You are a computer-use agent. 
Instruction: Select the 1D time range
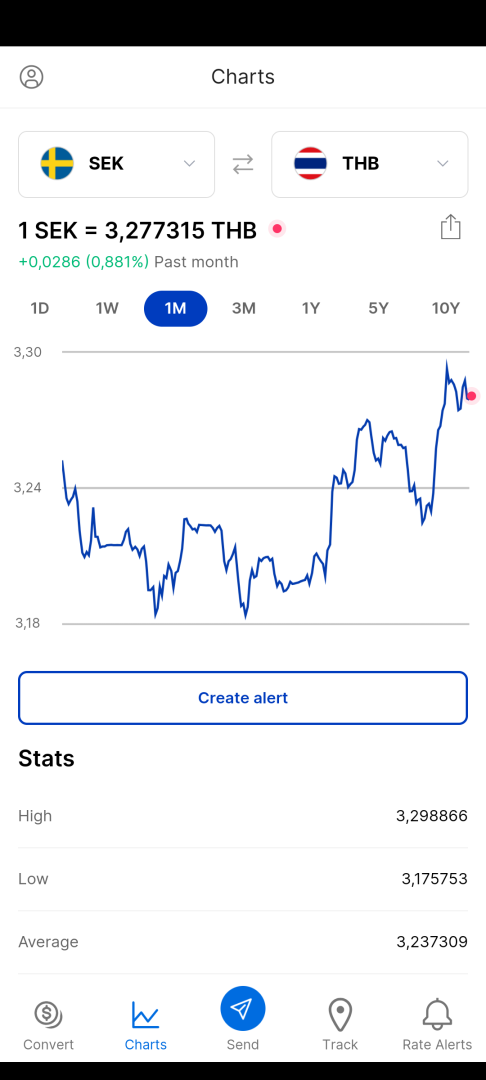point(40,309)
